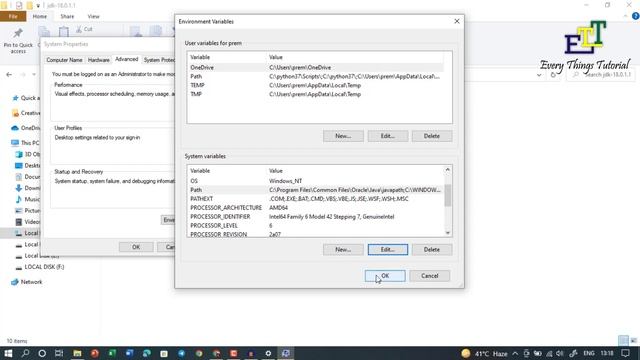Select Advanced tab in System Properties
Image resolution: width=640 pixels, height=360 pixels.
[x=127, y=59]
